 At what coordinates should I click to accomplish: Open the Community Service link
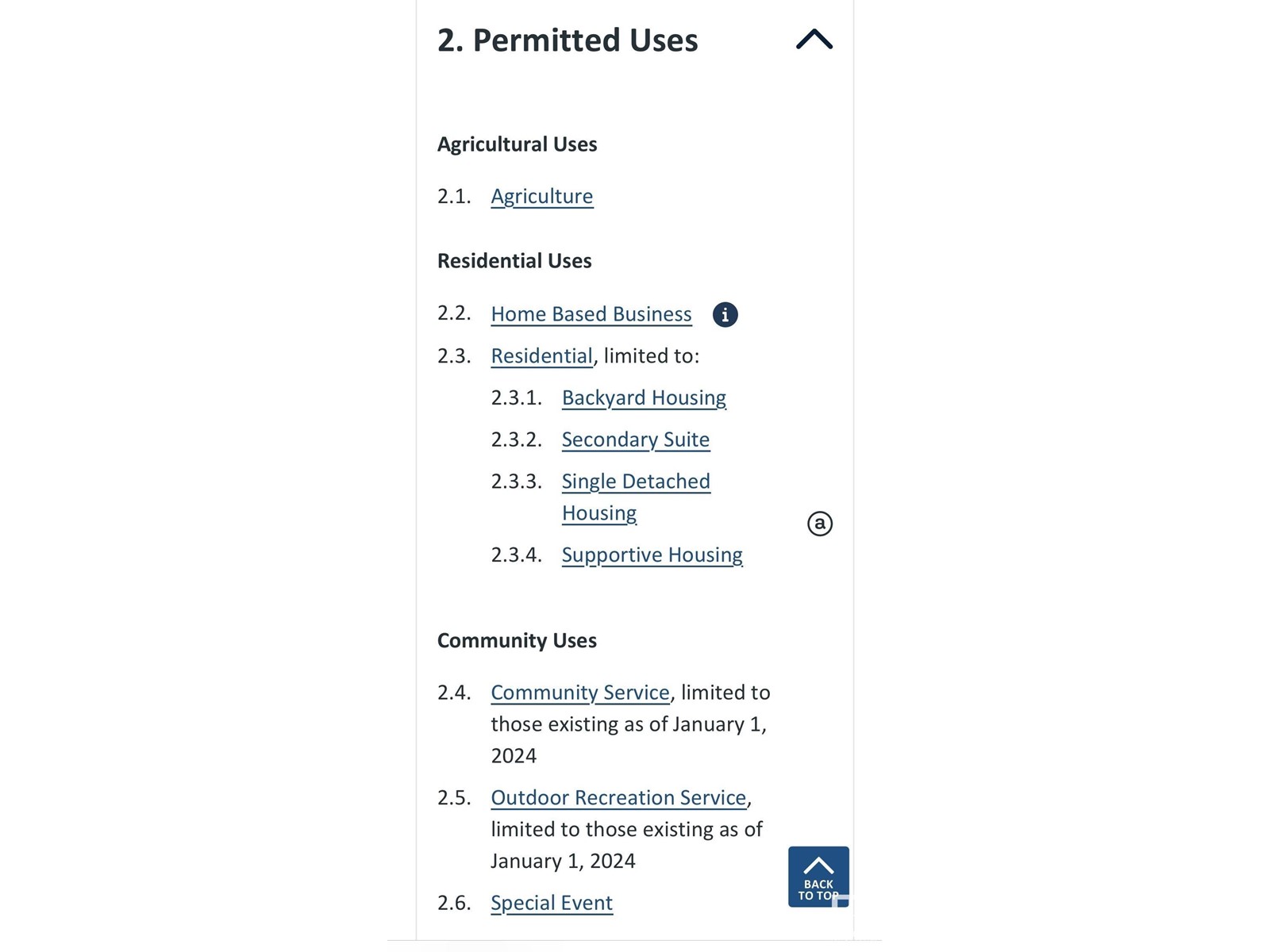pos(580,693)
